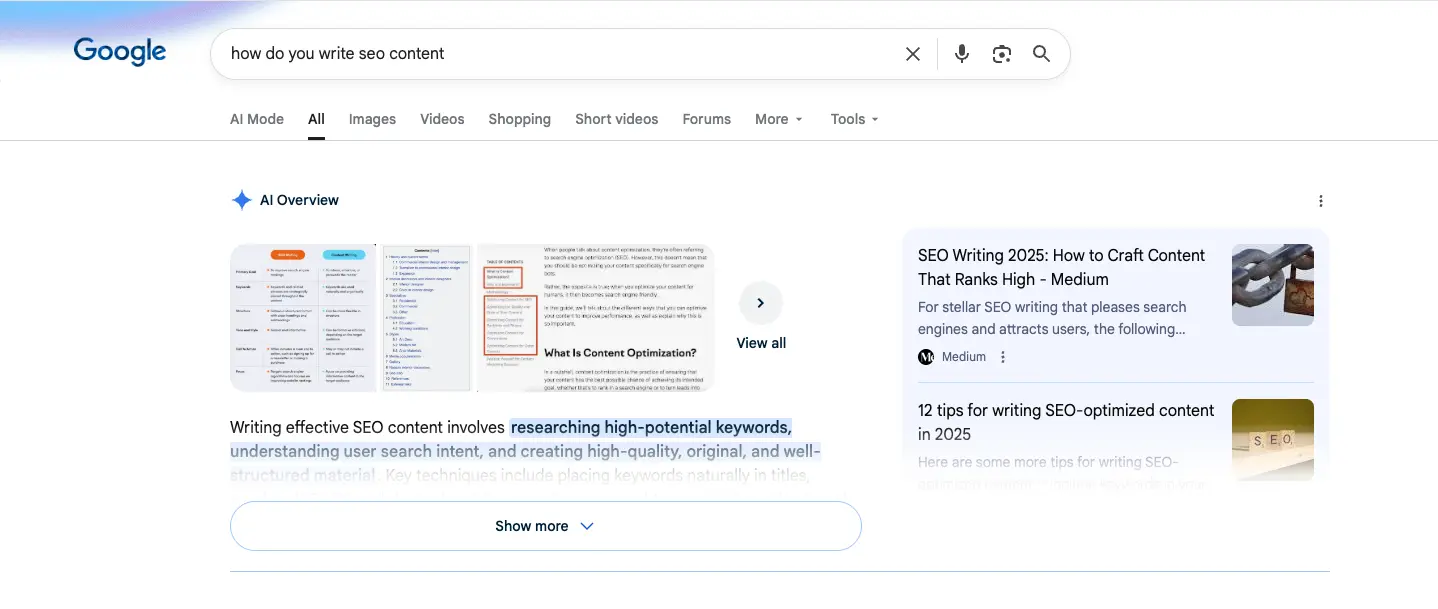Image resolution: width=1438 pixels, height=609 pixels.
Task: Click three-dot menu next to Medium source
Action: (1003, 357)
